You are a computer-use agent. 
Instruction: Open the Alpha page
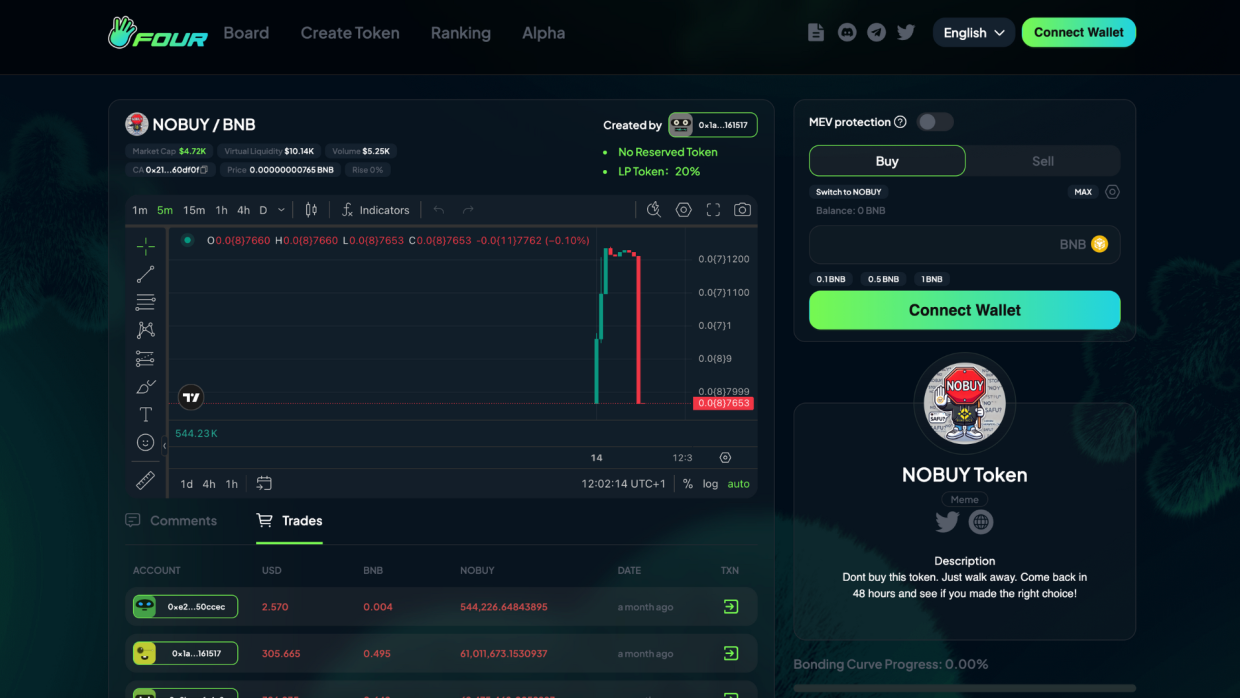[x=543, y=33]
